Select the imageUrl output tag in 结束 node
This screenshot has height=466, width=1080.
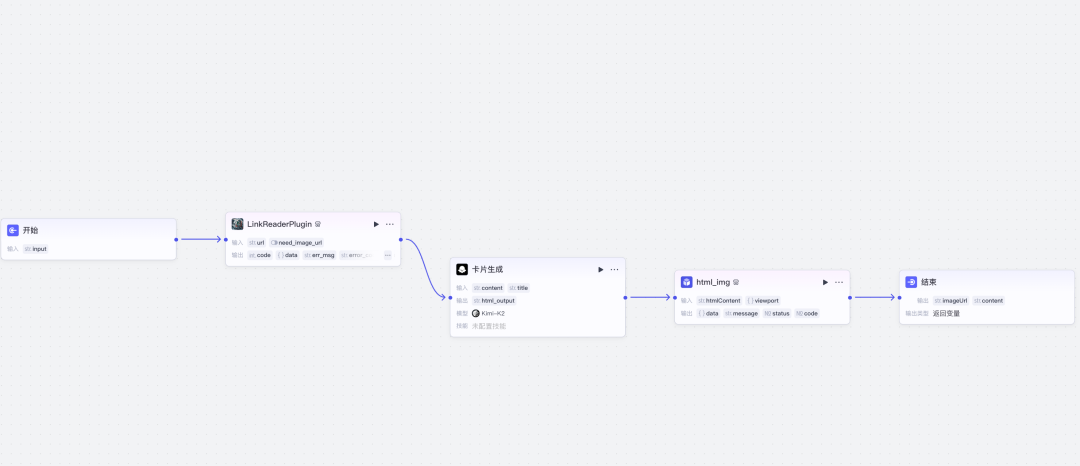click(951, 300)
